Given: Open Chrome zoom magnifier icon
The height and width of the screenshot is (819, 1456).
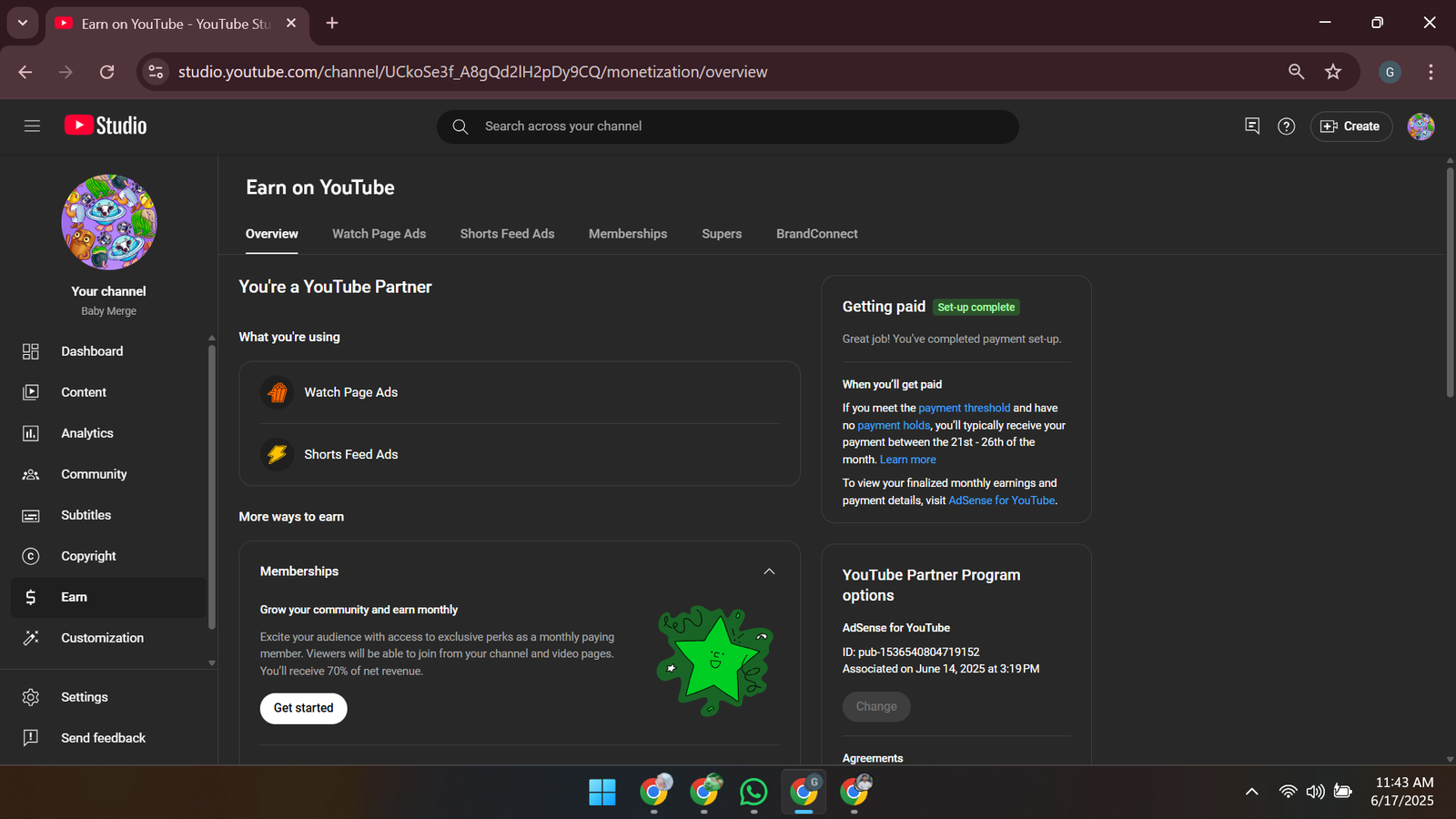Looking at the screenshot, I should (1297, 72).
